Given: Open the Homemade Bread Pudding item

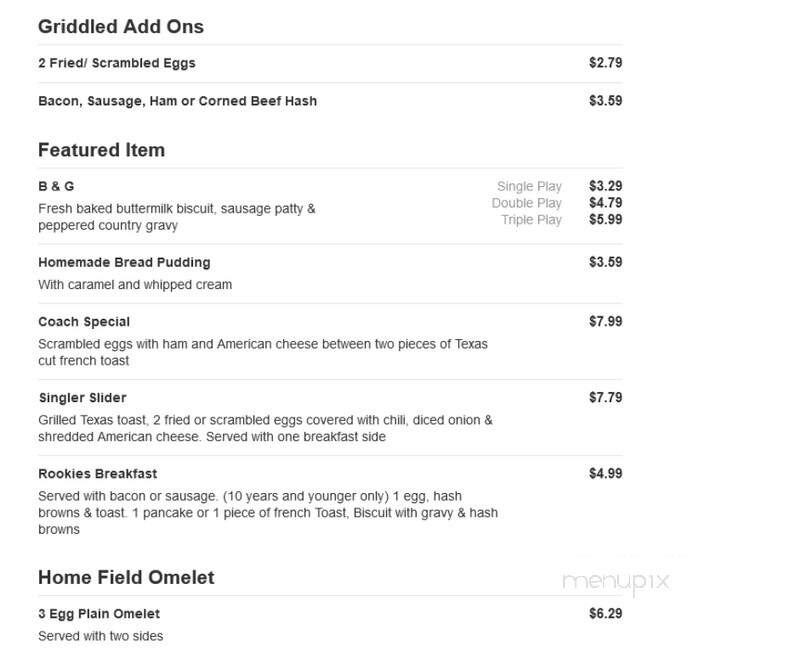Looking at the screenshot, I should coord(124,263).
